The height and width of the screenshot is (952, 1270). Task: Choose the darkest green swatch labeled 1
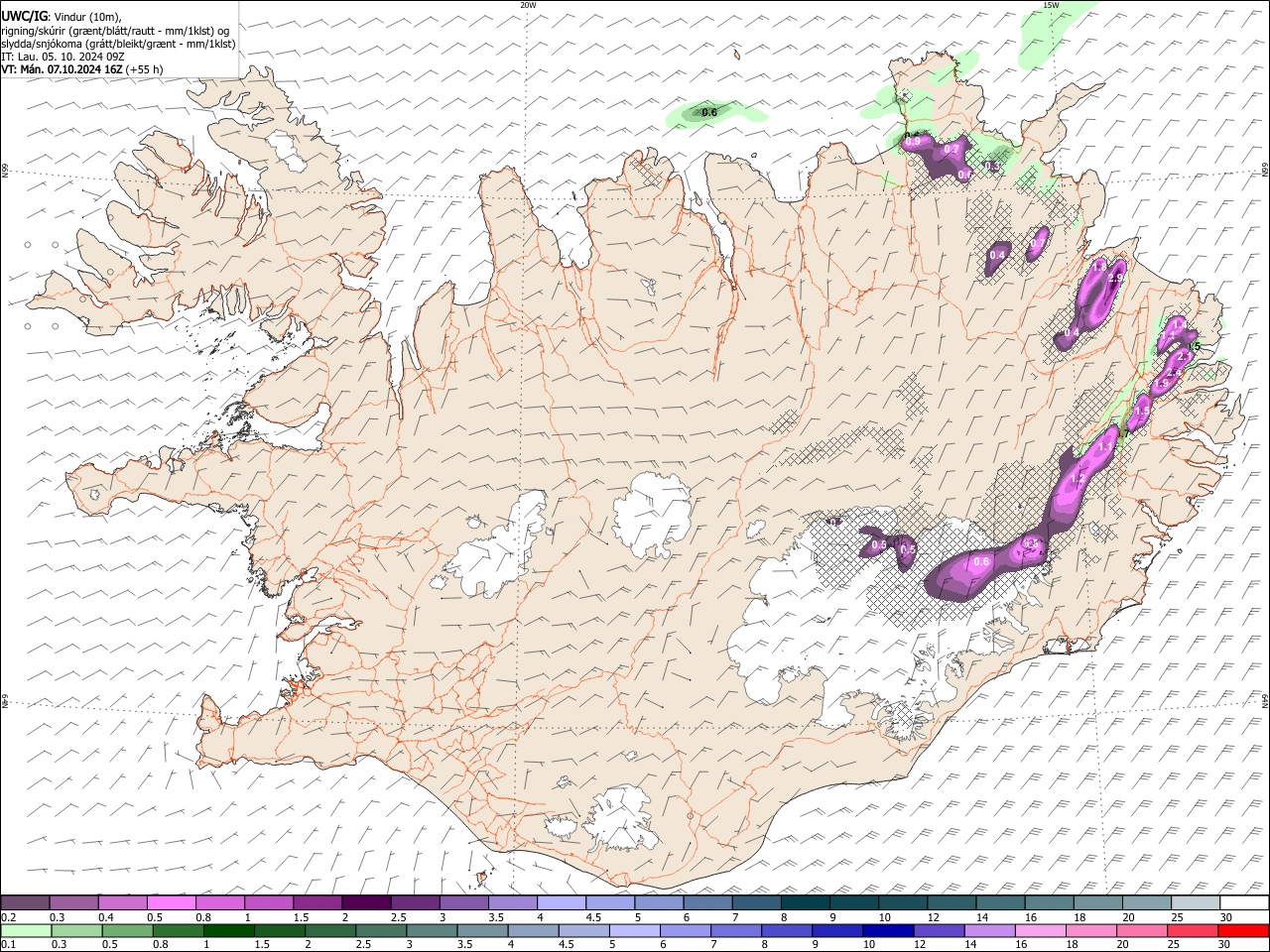click(x=229, y=930)
